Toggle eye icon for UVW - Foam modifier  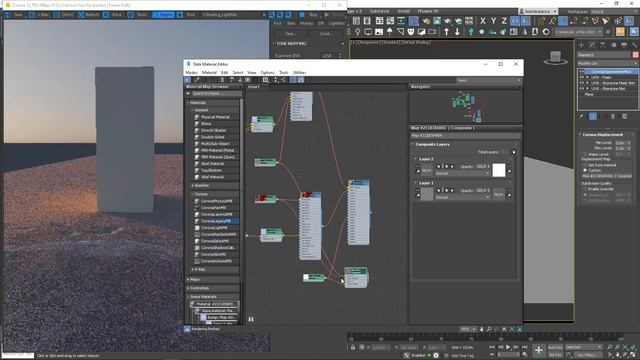point(582,77)
